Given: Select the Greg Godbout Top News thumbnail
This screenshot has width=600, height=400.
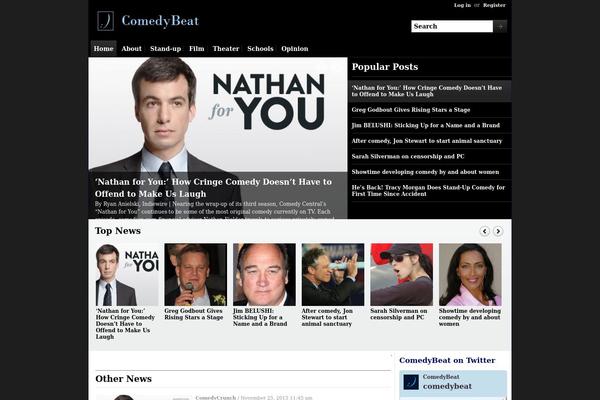Looking at the screenshot, I should click(196, 274).
